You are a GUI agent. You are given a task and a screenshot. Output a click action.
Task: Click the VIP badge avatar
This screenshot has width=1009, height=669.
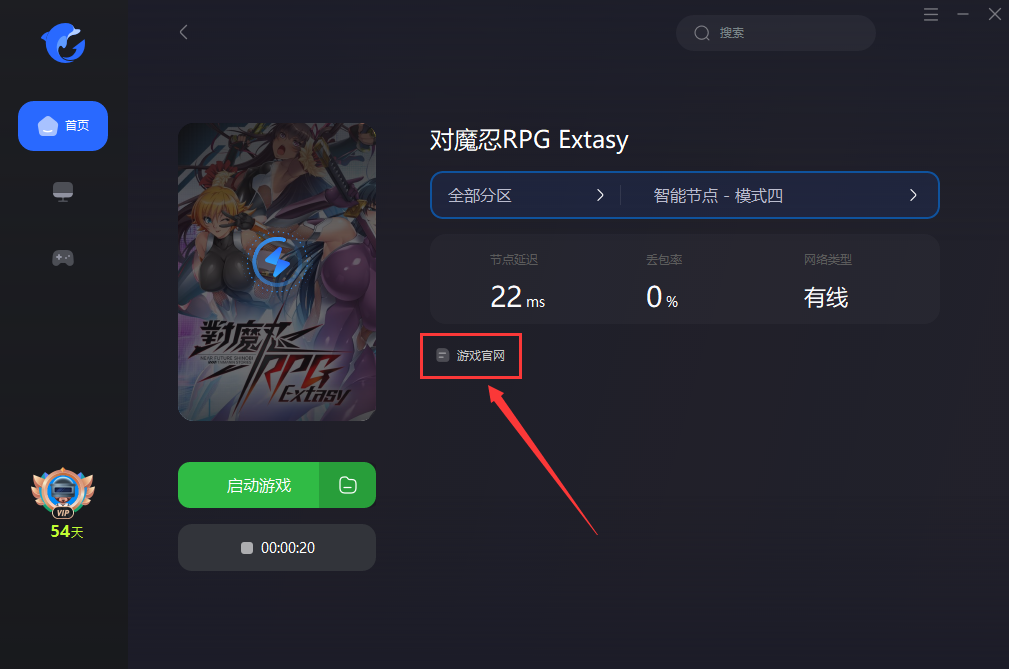(x=63, y=493)
